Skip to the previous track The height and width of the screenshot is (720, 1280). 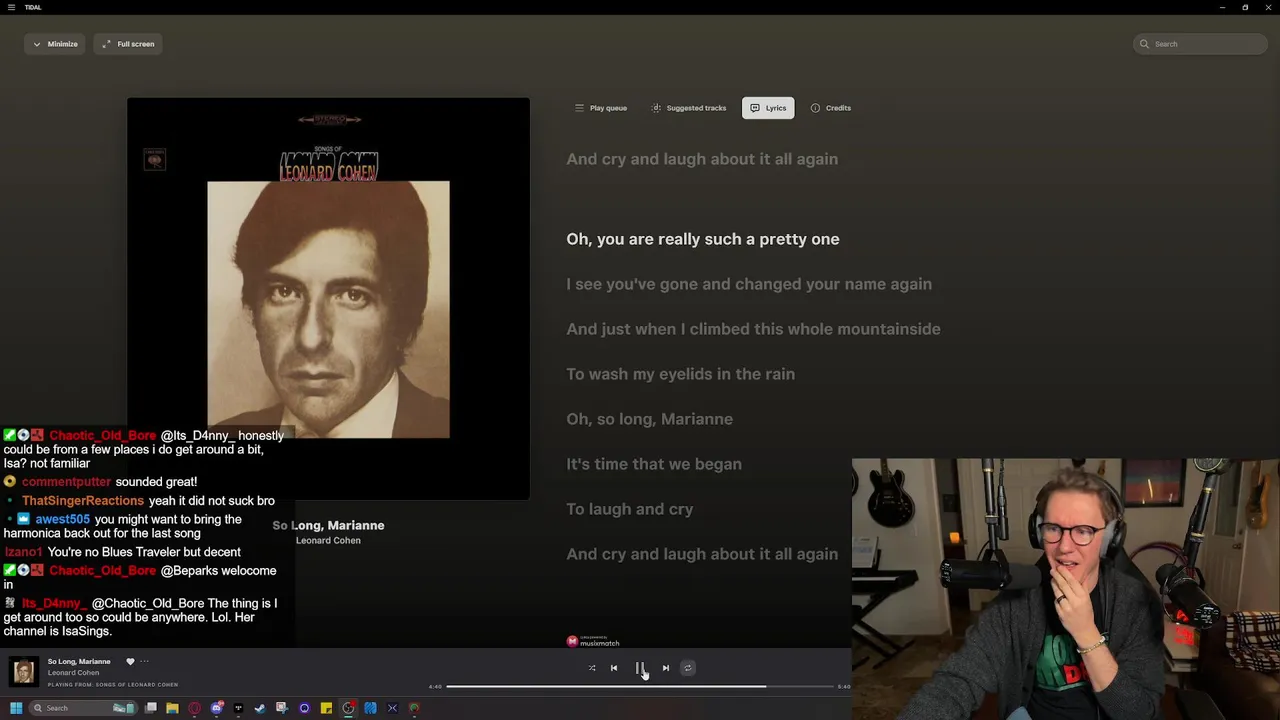[614, 668]
